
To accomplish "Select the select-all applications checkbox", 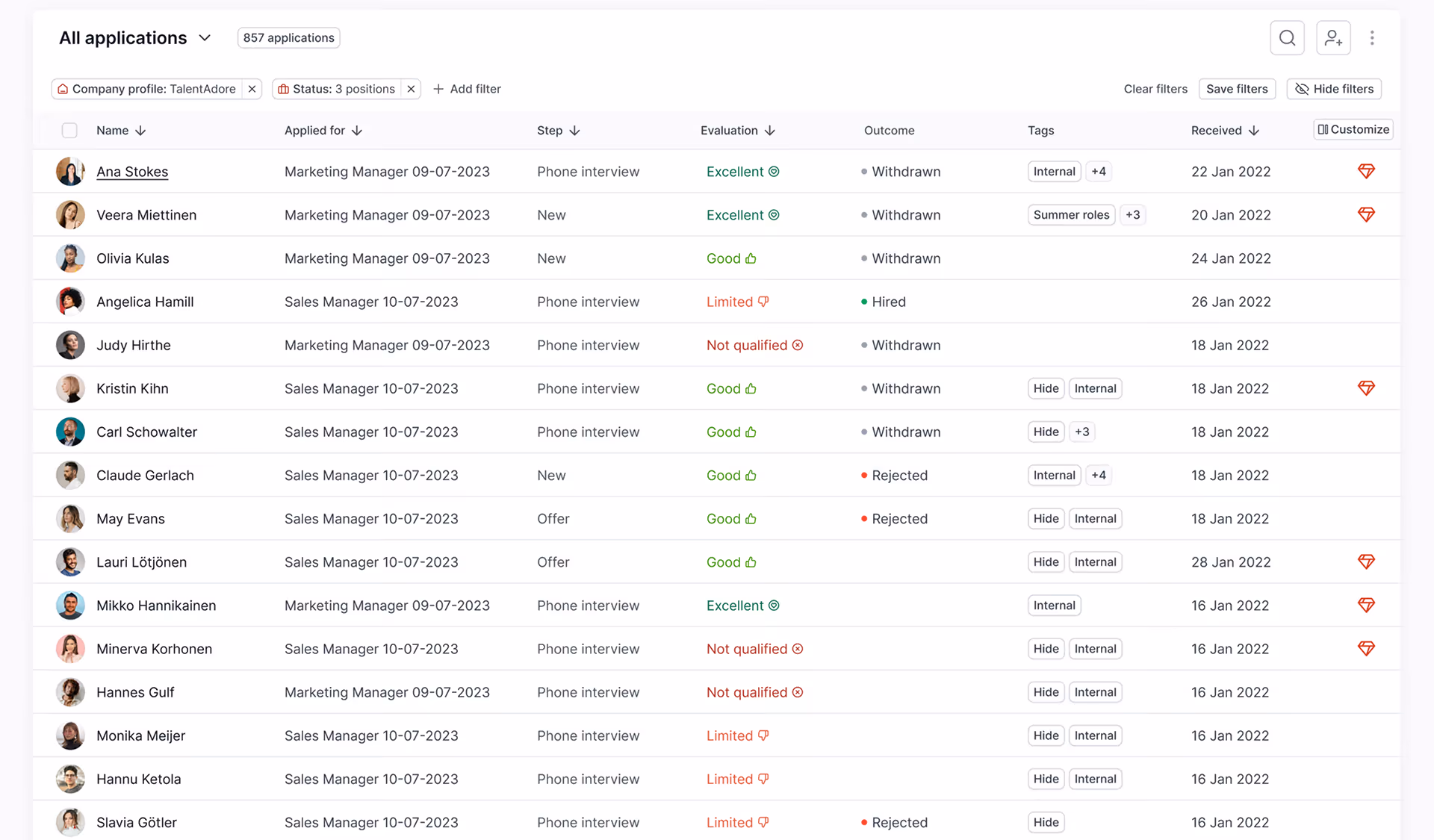I will point(69,130).
